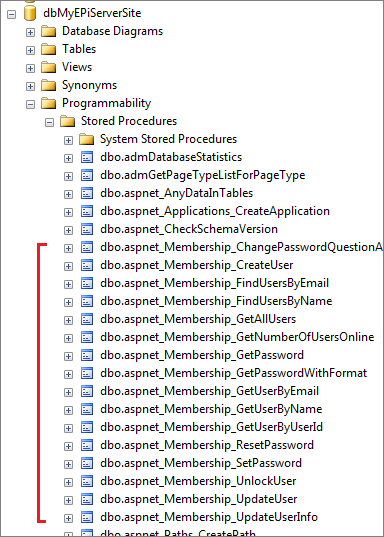Click procedure icon for Membership_FindUsersByEmail

(x=87, y=284)
